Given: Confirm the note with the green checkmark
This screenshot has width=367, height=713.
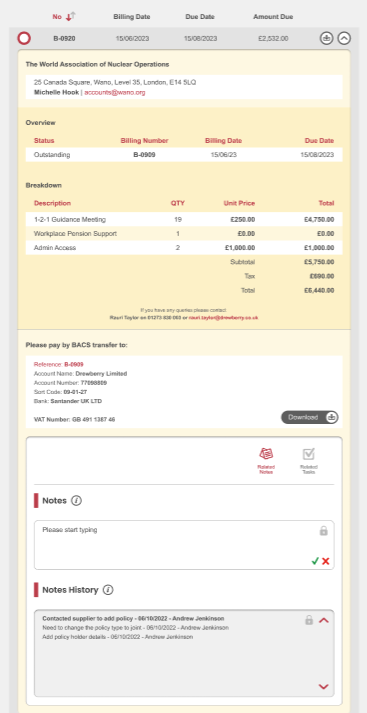Looking at the screenshot, I should pyautogui.click(x=315, y=561).
